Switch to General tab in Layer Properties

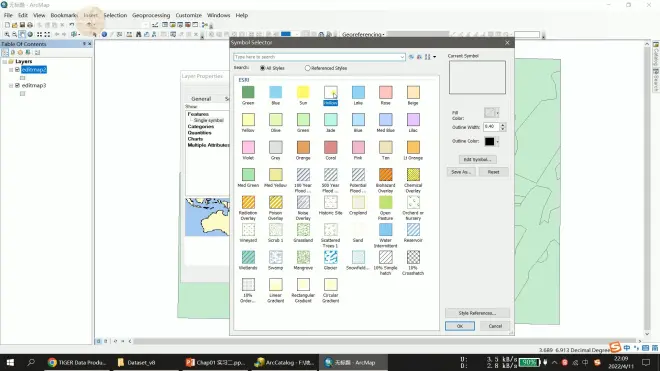(201, 99)
